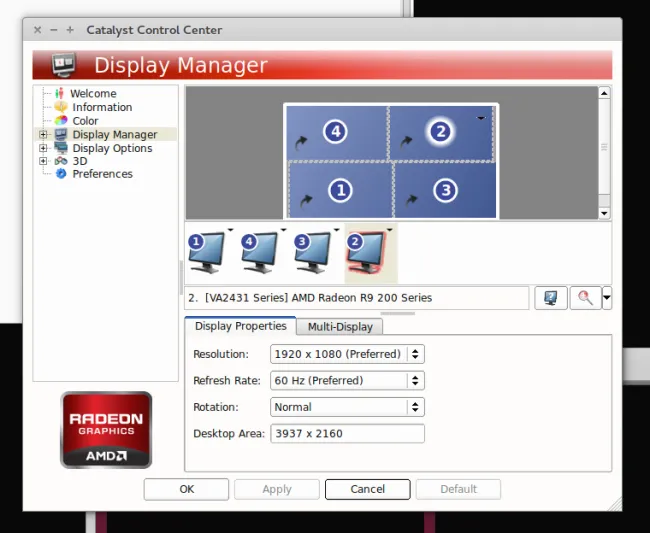Select the Information tree item
The height and width of the screenshot is (533, 650).
pyautogui.click(x=102, y=107)
